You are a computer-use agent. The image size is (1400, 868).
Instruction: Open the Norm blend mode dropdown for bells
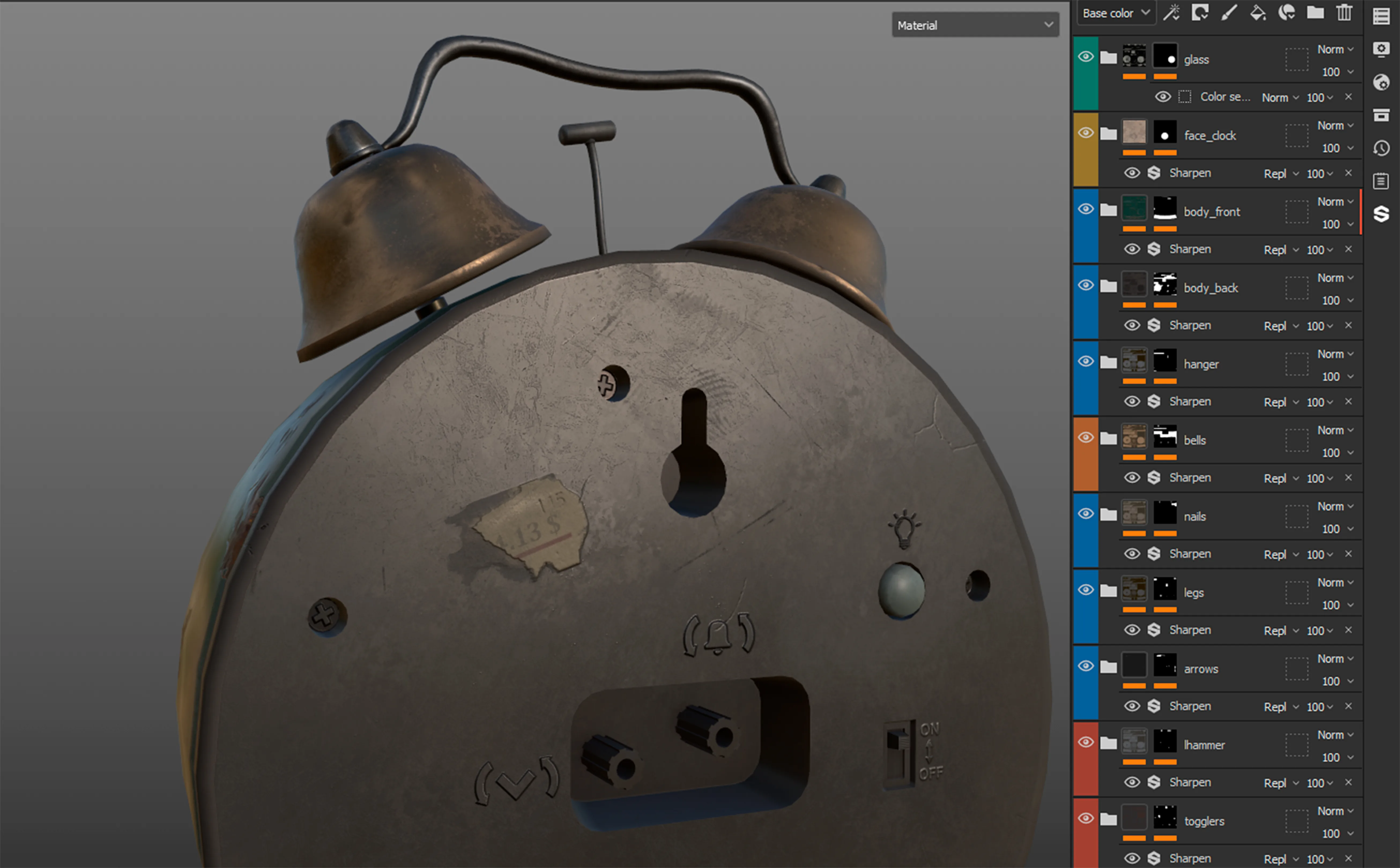pyautogui.click(x=1335, y=430)
